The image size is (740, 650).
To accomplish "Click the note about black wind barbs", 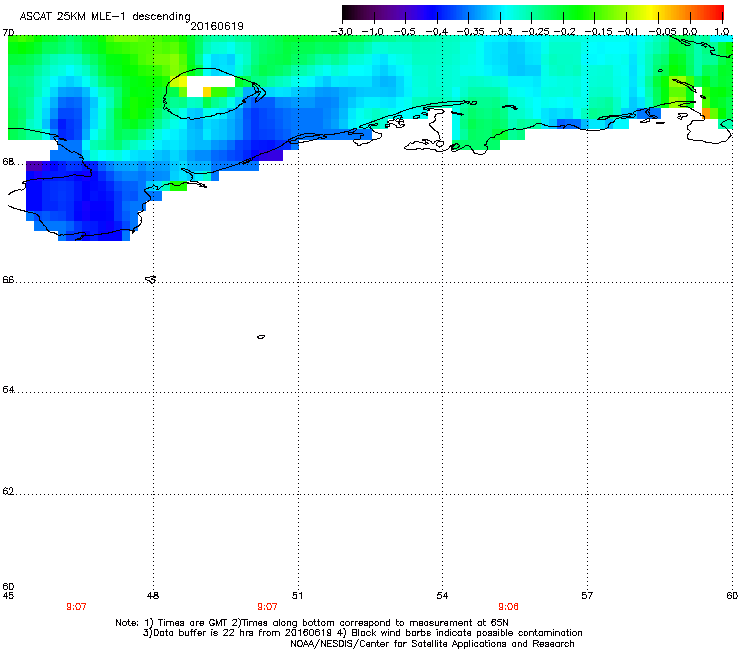I will (x=467, y=633).
